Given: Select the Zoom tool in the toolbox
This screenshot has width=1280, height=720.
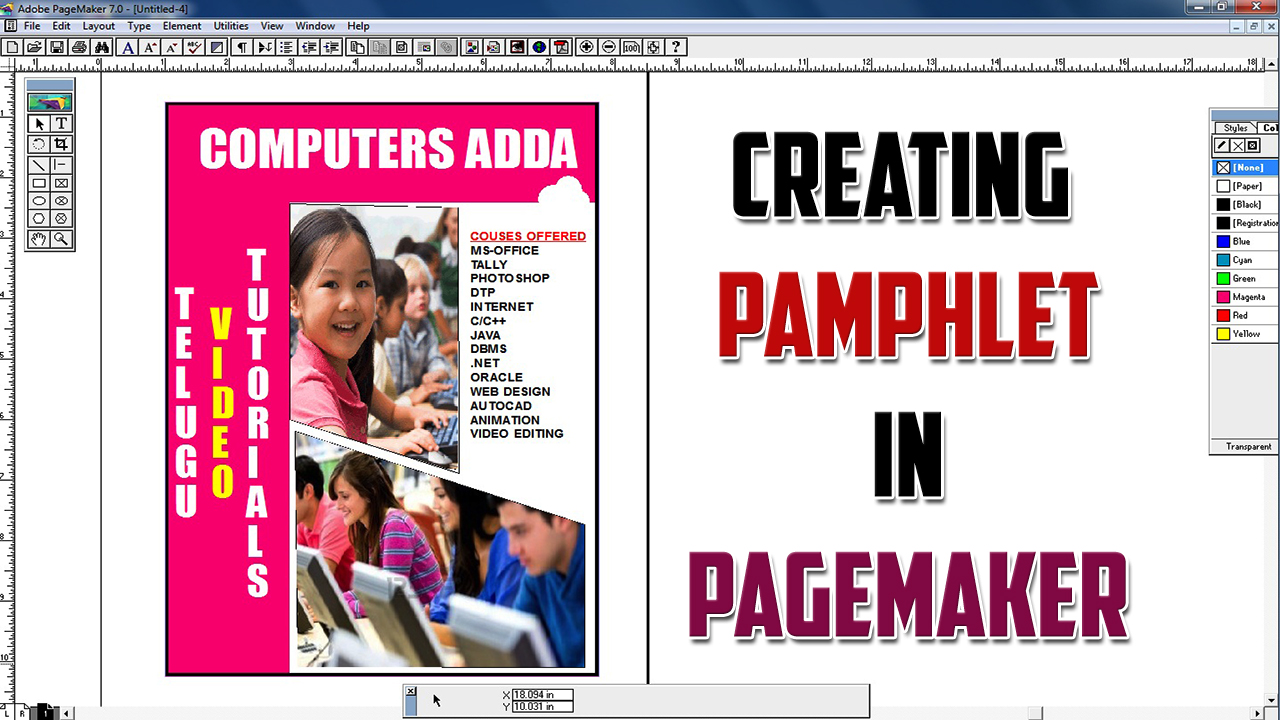Looking at the screenshot, I should (x=62, y=238).
